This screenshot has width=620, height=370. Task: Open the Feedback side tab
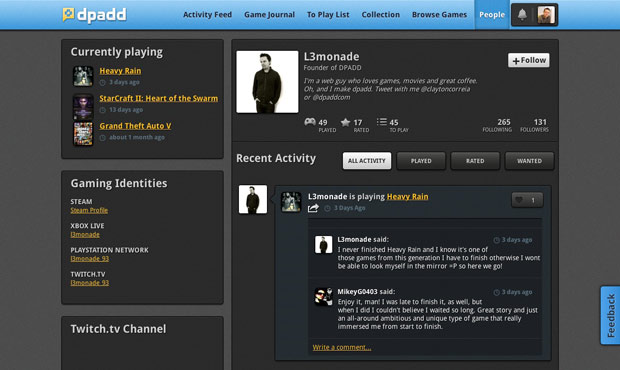click(610, 315)
